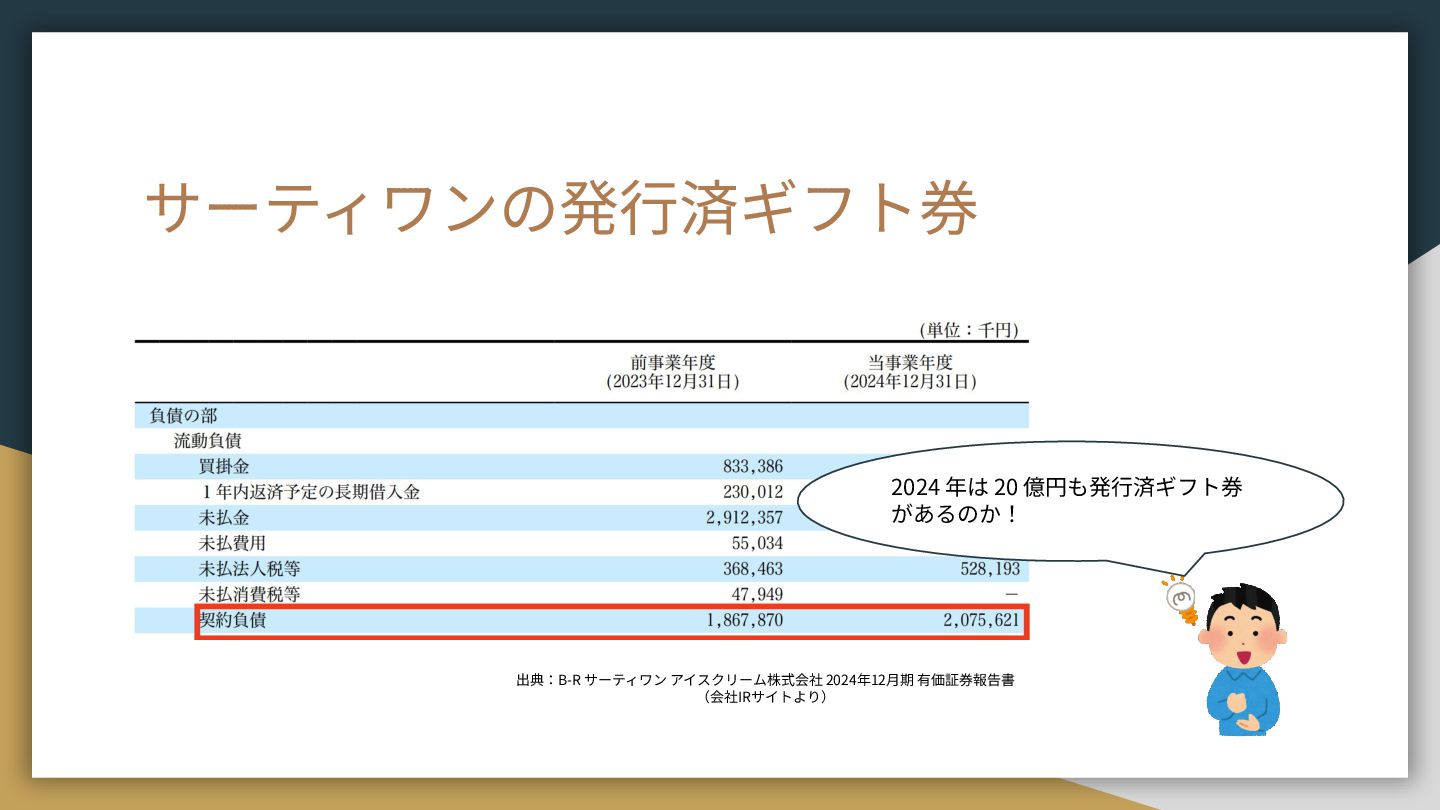Click the (2024年12月31日) date label
The image size is (1440, 810).
pyautogui.click(x=910, y=381)
